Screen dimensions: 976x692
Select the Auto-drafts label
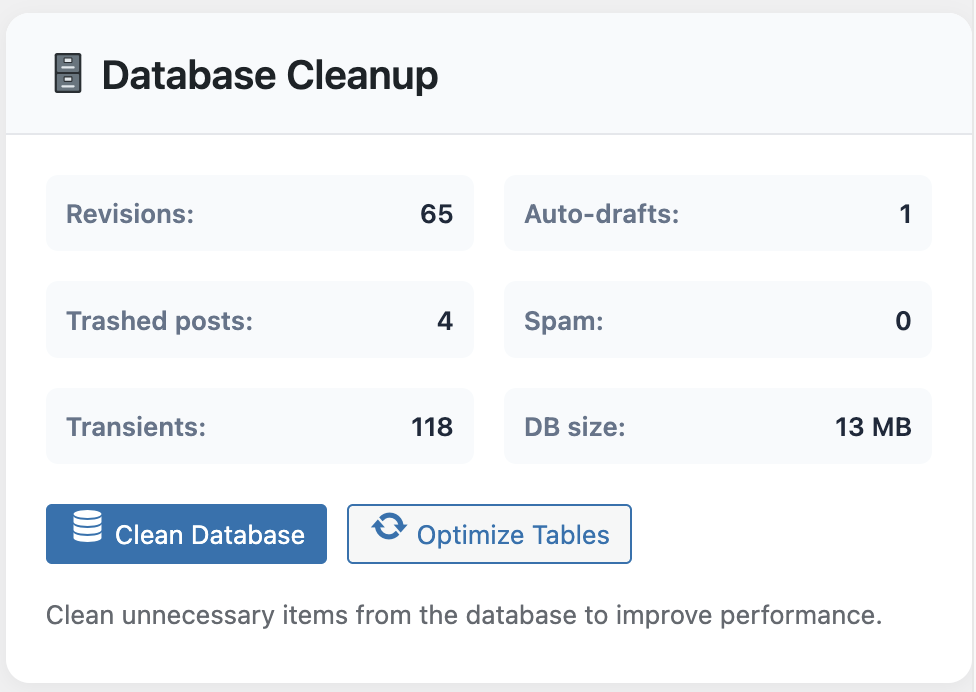(x=601, y=214)
